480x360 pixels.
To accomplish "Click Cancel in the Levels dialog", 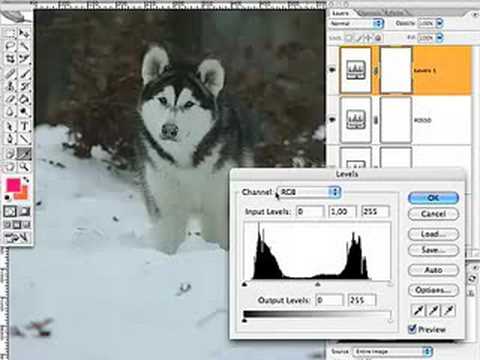I will coord(433,214).
